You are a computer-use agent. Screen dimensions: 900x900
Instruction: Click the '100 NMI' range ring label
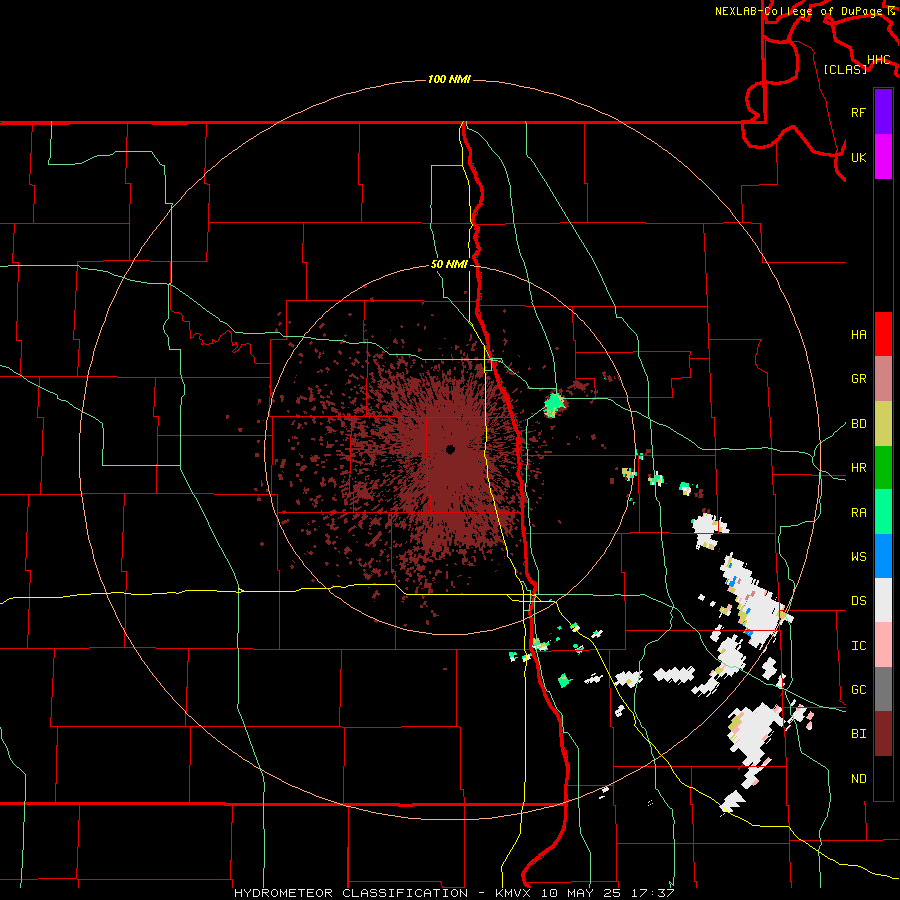coord(449,79)
